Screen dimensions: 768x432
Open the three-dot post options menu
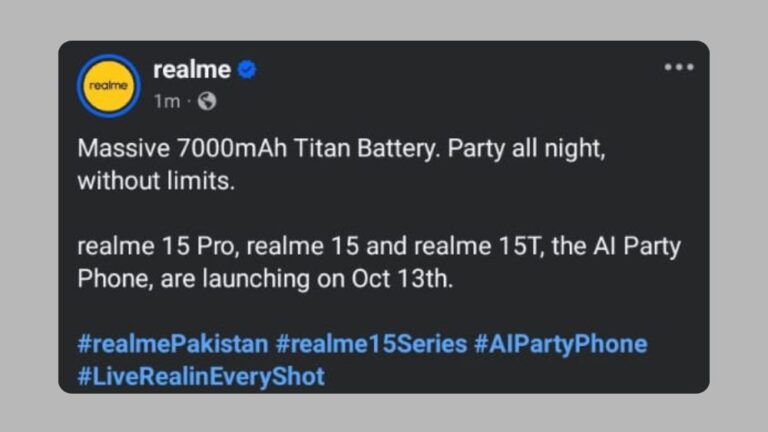[678, 67]
